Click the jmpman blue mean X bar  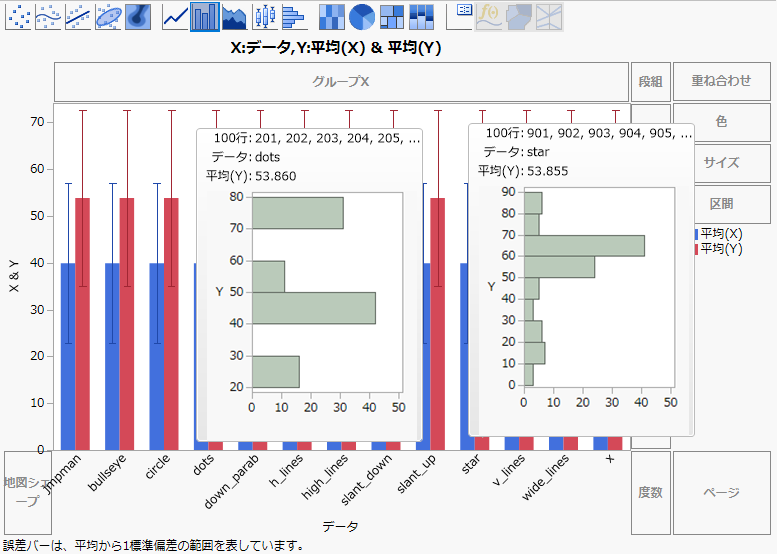(68, 356)
